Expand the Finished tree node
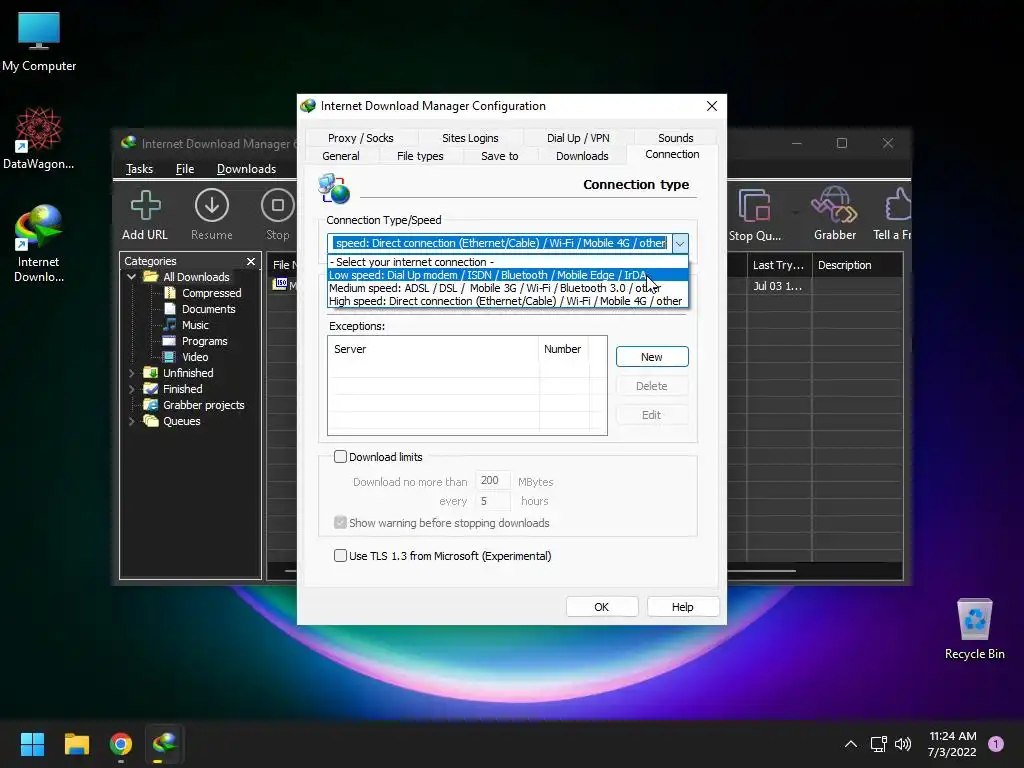 coord(131,389)
